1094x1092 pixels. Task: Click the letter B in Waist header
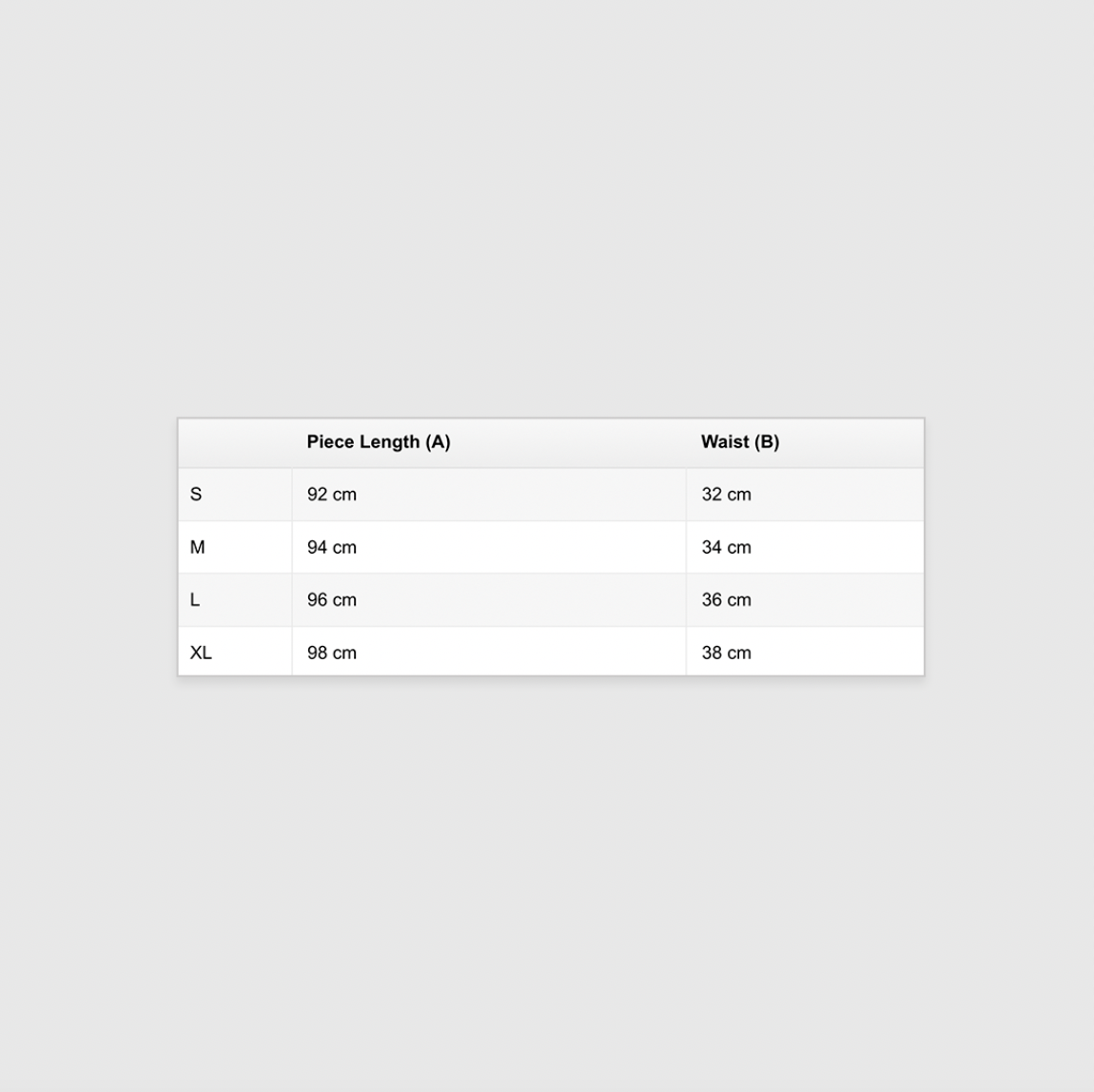(x=766, y=441)
